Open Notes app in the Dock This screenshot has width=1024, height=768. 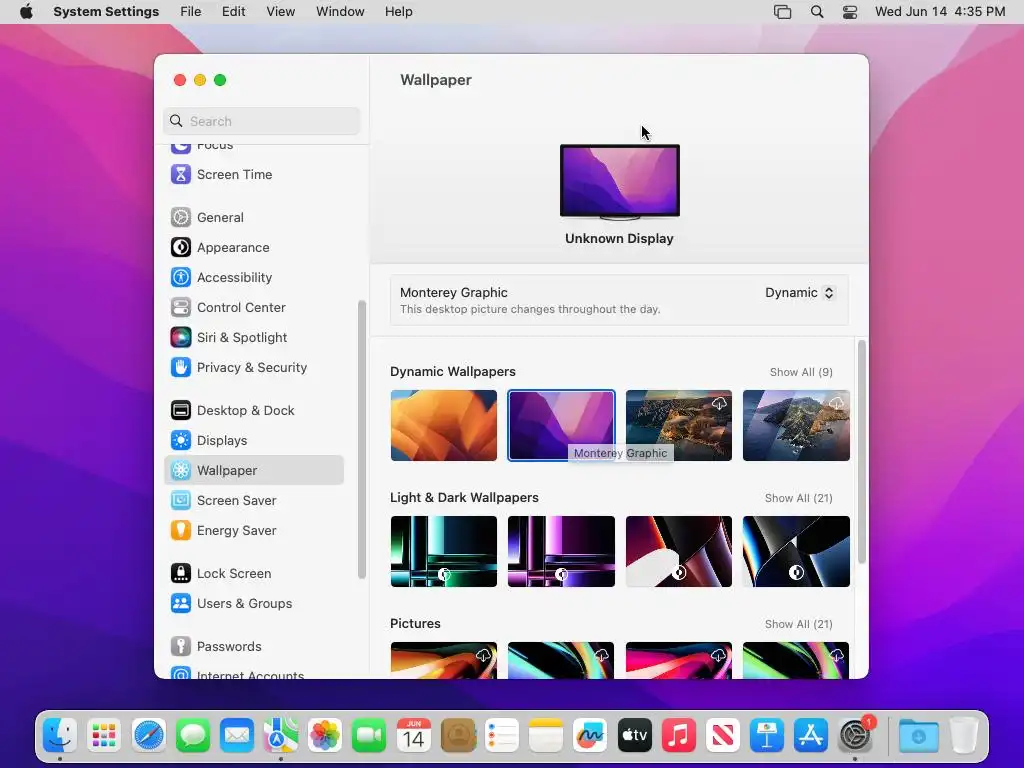pyautogui.click(x=546, y=735)
